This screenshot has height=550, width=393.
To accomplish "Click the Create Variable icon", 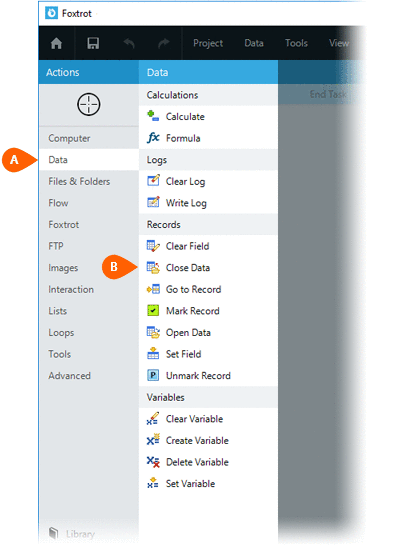I will tap(153, 440).
